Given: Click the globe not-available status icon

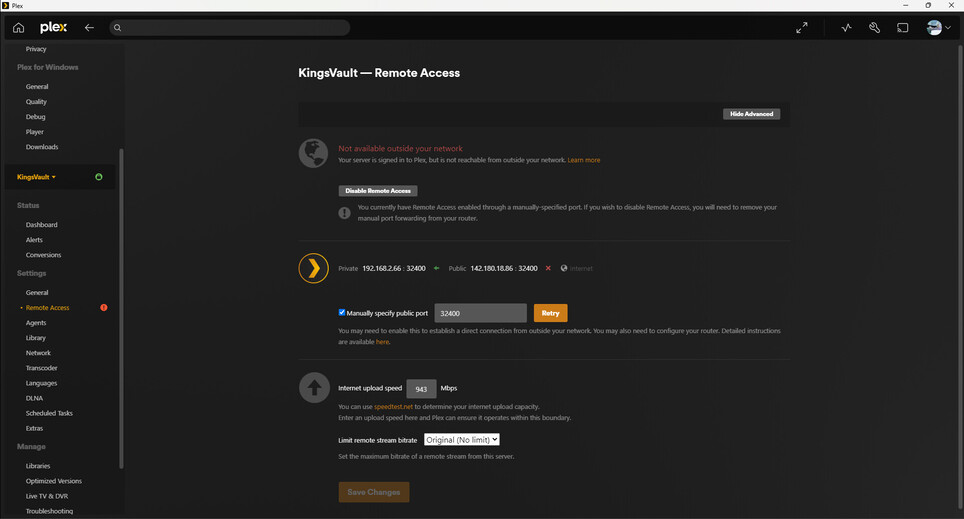Looking at the screenshot, I should (314, 153).
